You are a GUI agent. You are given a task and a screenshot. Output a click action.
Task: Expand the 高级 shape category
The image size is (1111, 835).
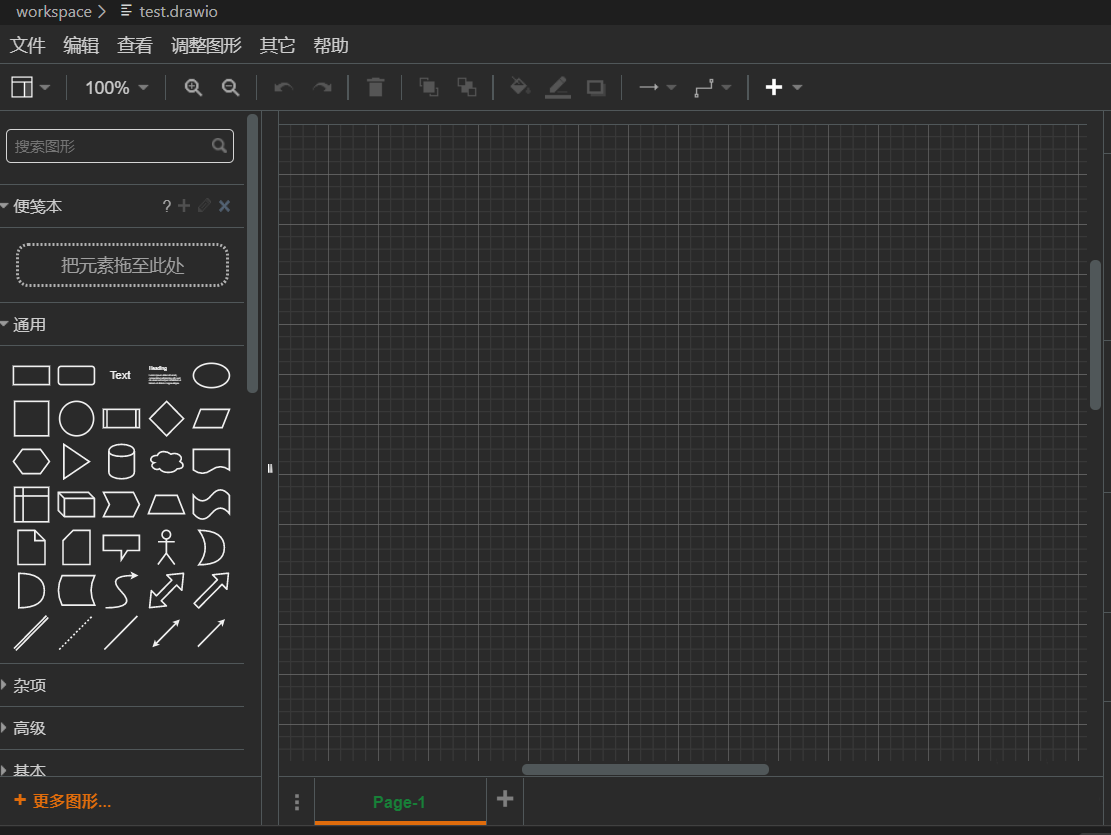click(27, 728)
